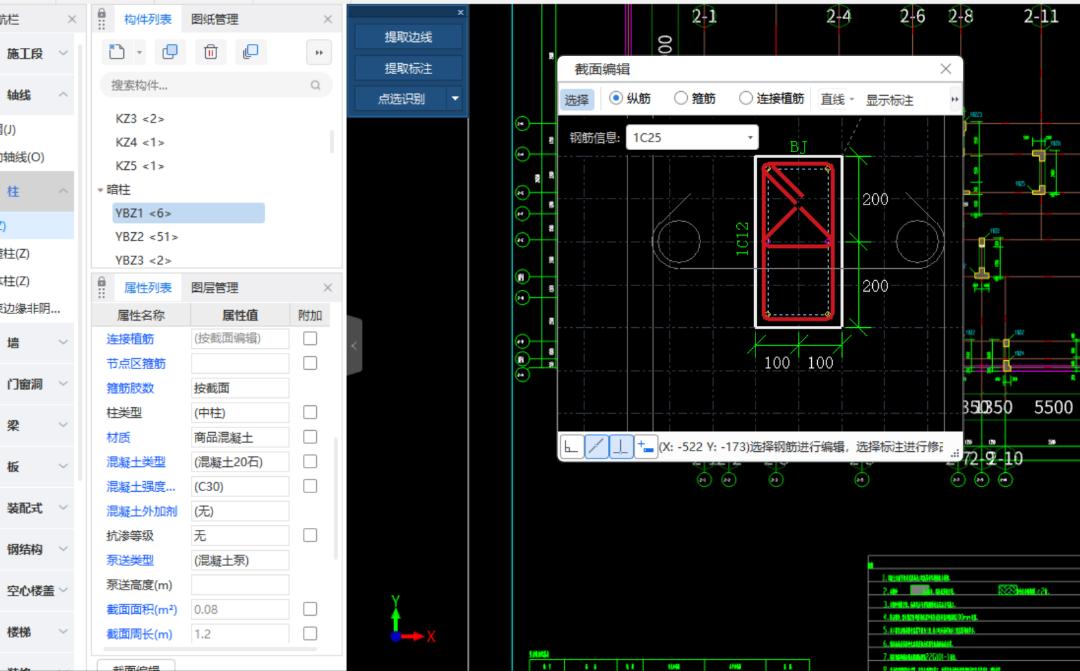Screen dimensions: 1080x671
Task: Expand the 墙 navigation section
Action: pyautogui.click(x=63, y=342)
